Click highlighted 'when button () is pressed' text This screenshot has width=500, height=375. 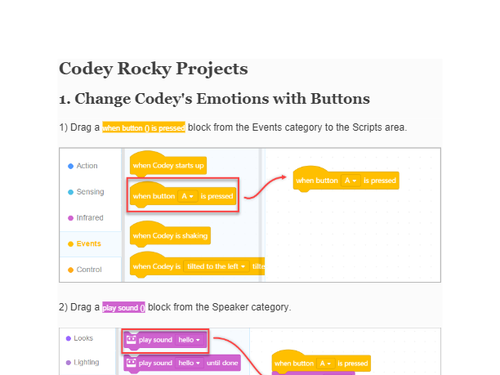tap(144, 128)
